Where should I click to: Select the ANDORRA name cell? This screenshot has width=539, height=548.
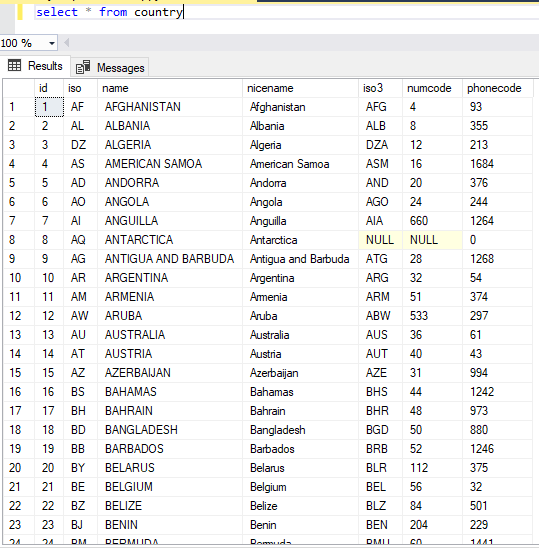(170, 183)
